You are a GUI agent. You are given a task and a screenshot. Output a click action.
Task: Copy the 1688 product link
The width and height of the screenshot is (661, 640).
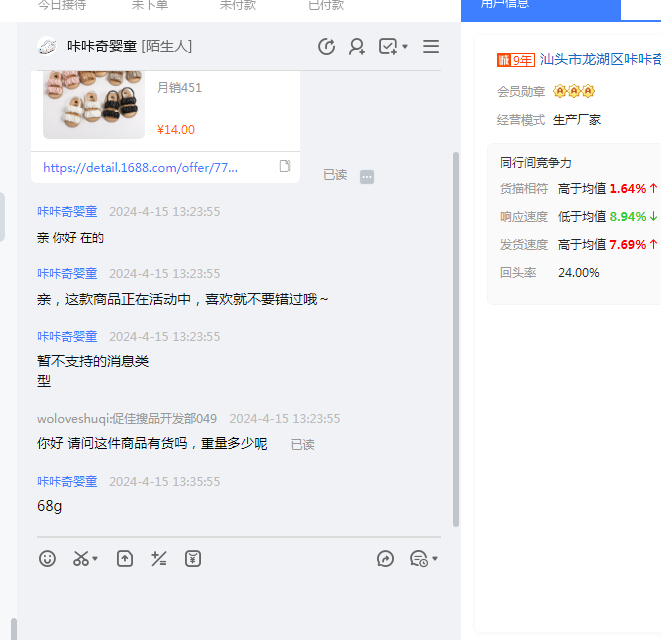[285, 166]
